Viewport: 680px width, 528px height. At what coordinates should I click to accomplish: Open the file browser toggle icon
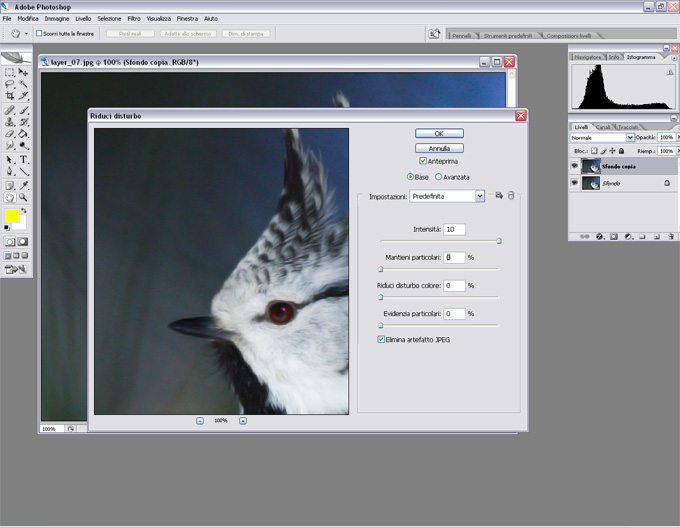(434, 34)
